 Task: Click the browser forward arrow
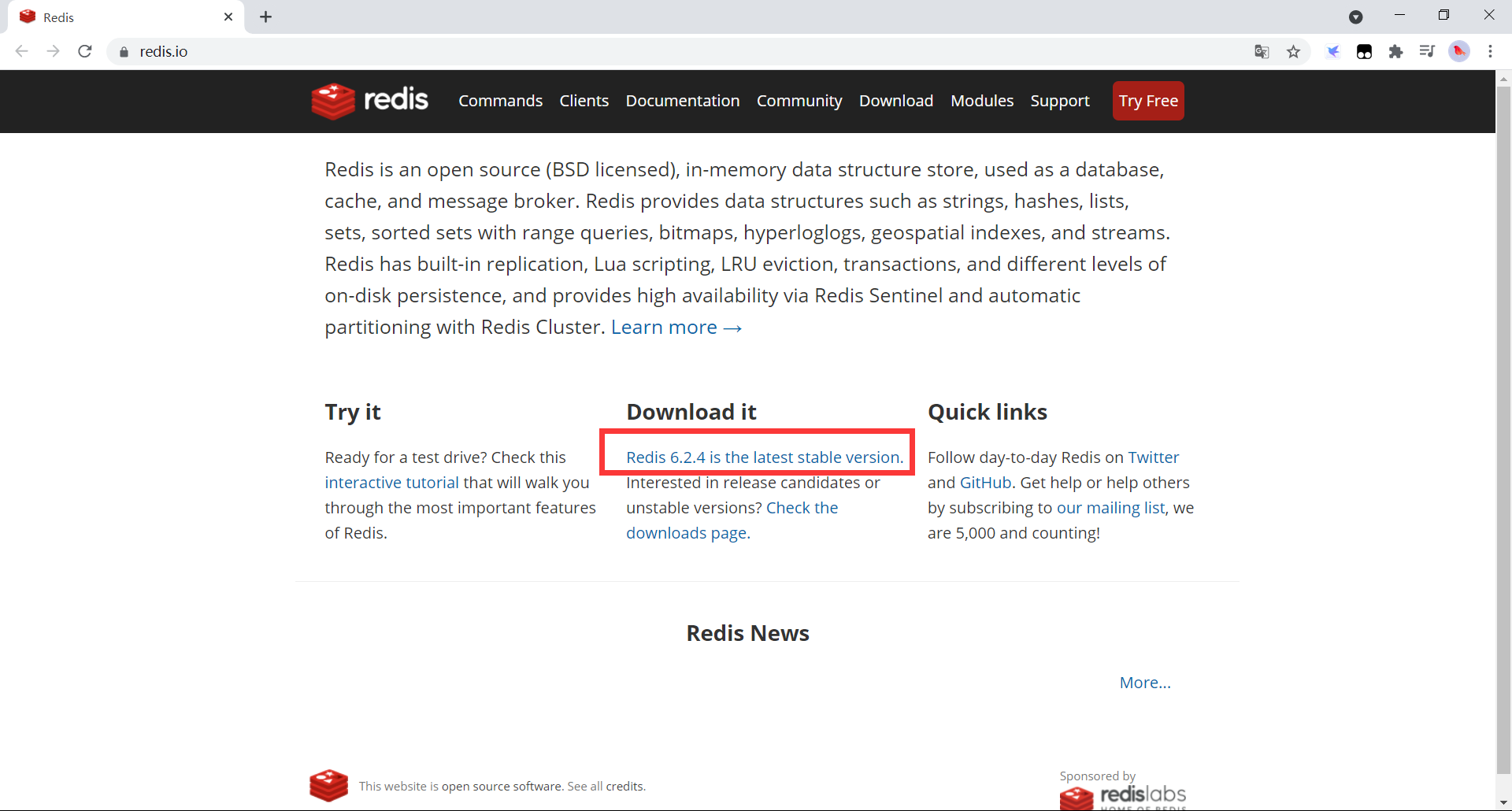pyautogui.click(x=53, y=51)
